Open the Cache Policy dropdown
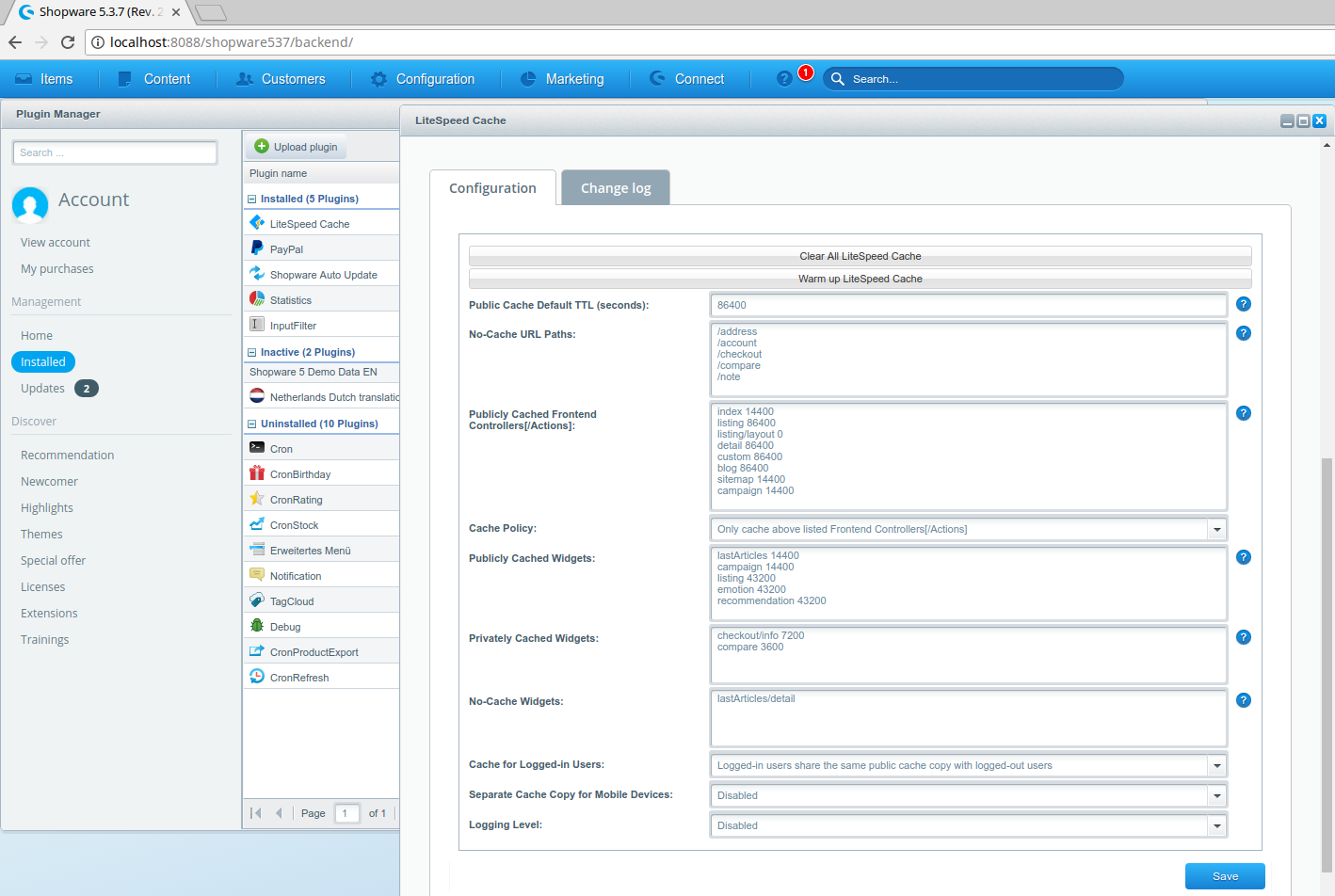 [x=1217, y=529]
